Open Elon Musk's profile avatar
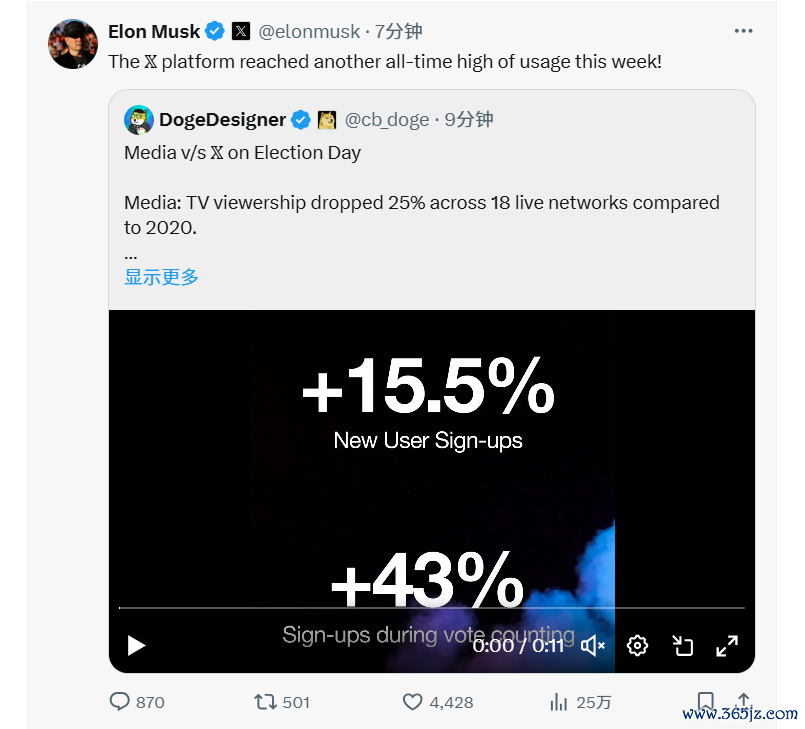 point(73,44)
